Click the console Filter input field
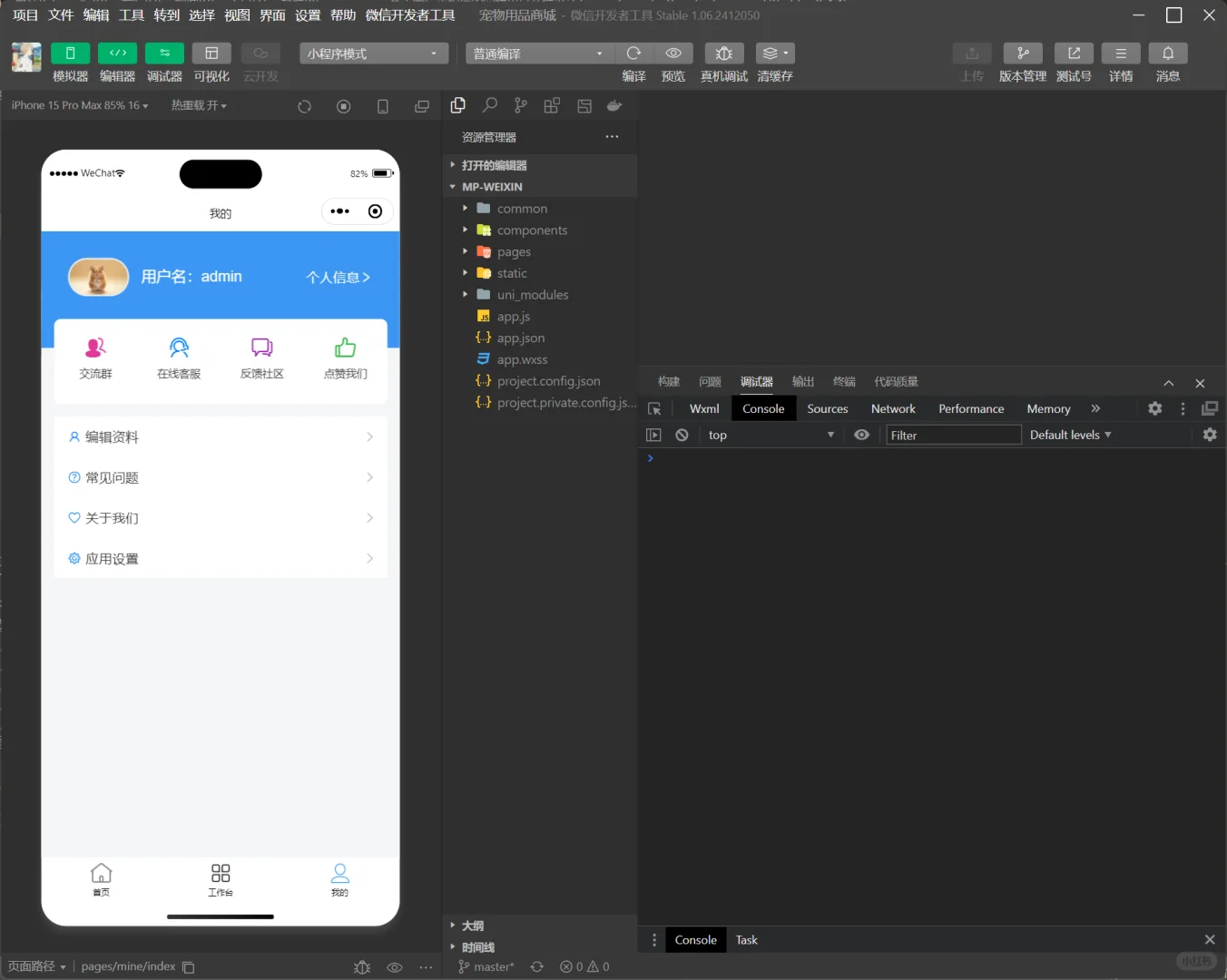The image size is (1227, 980). 954,435
